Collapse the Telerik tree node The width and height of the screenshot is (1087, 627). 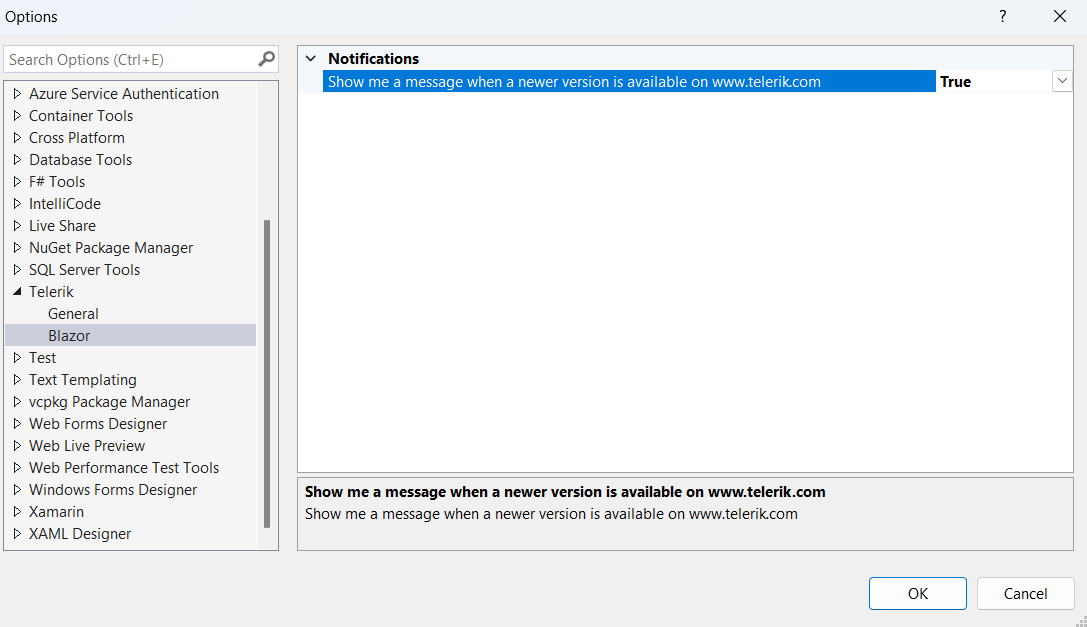pyautogui.click(x=17, y=292)
